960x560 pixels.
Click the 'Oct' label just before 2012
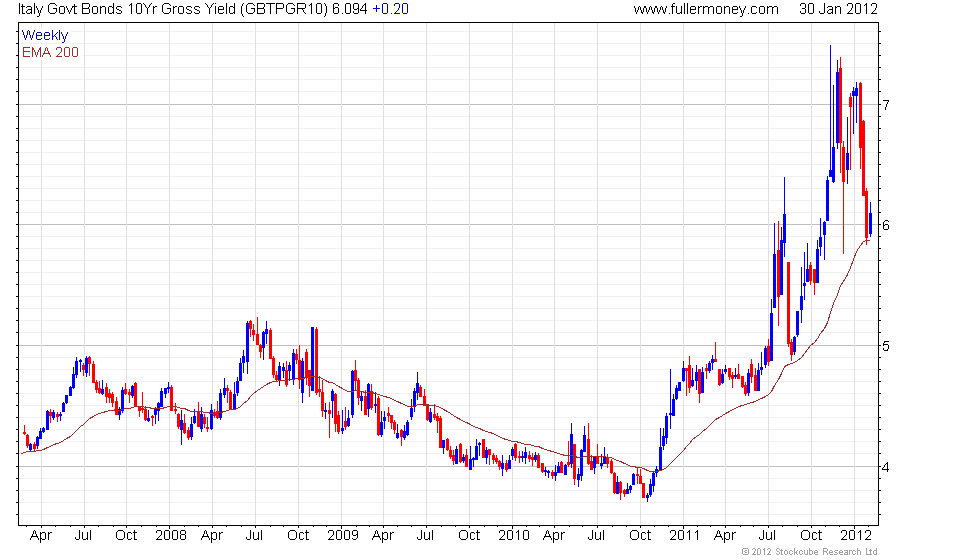pos(811,535)
